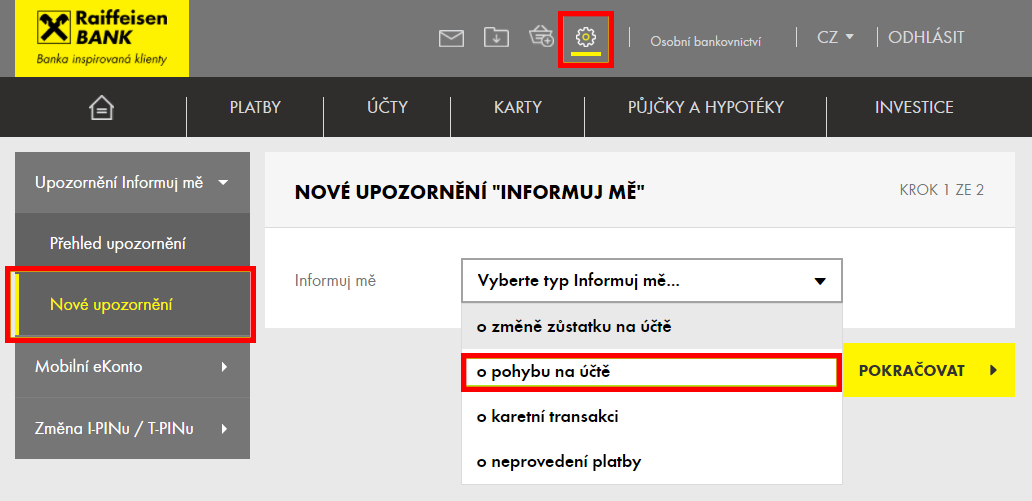
Task: Go to the home icon
Action: pos(101,108)
